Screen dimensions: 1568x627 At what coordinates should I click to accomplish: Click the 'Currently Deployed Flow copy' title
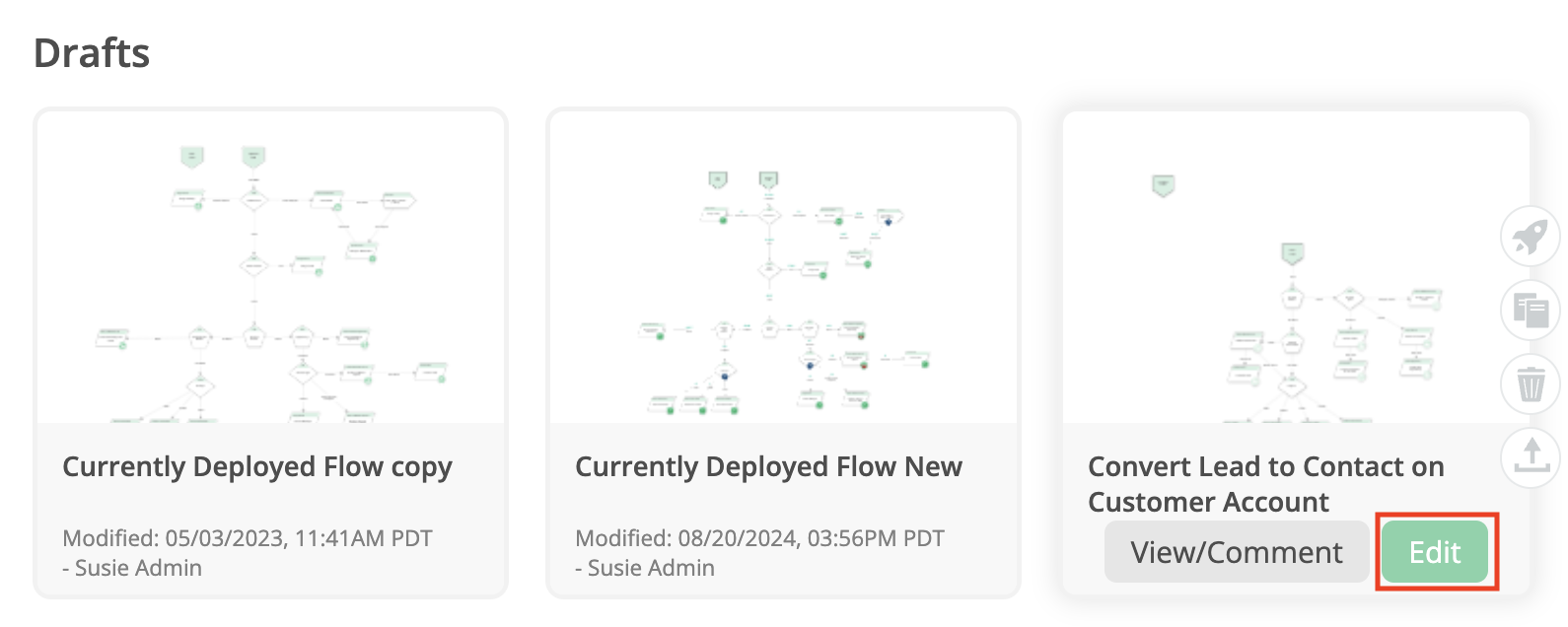tap(256, 467)
